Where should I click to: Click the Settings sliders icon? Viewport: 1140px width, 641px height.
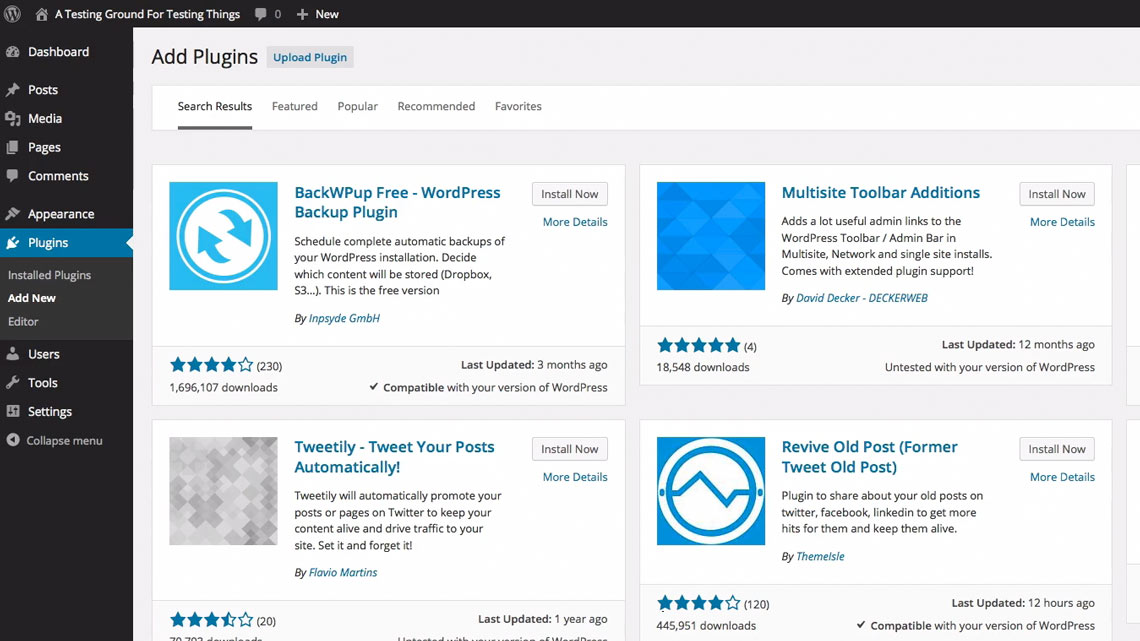tap(12, 411)
